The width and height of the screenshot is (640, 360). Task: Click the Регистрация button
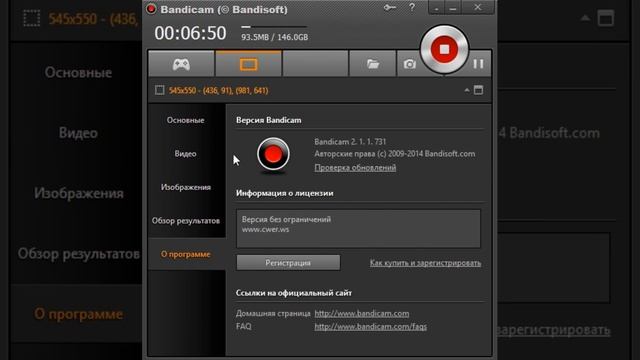click(x=288, y=263)
